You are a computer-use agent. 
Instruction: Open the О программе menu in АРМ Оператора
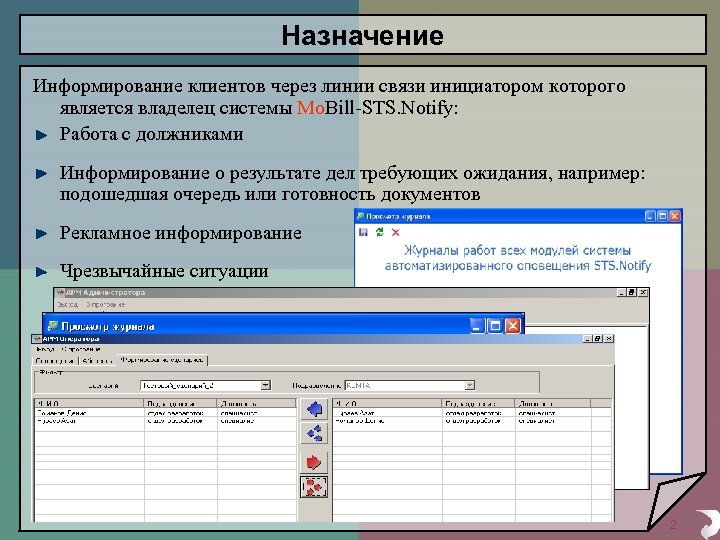[x=81, y=349]
